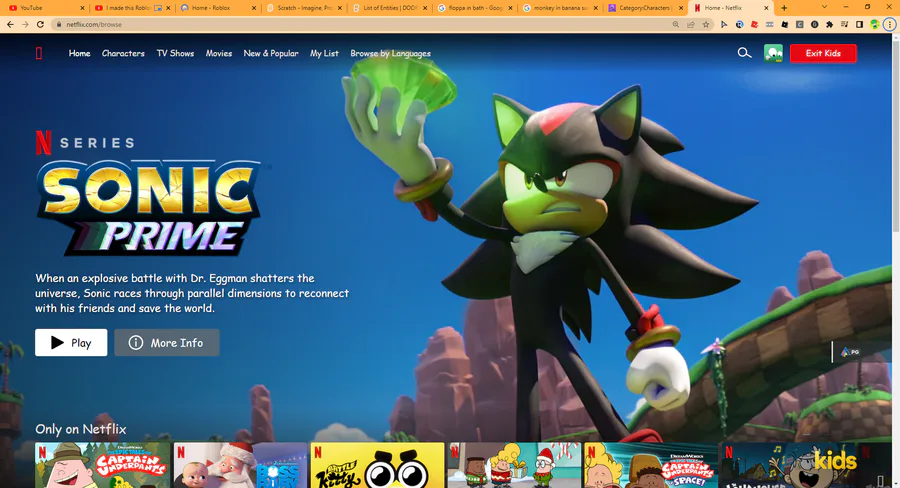Close the Scratch tab
Image resolution: width=900 pixels, height=488 pixels.
pyautogui.click(x=340, y=8)
